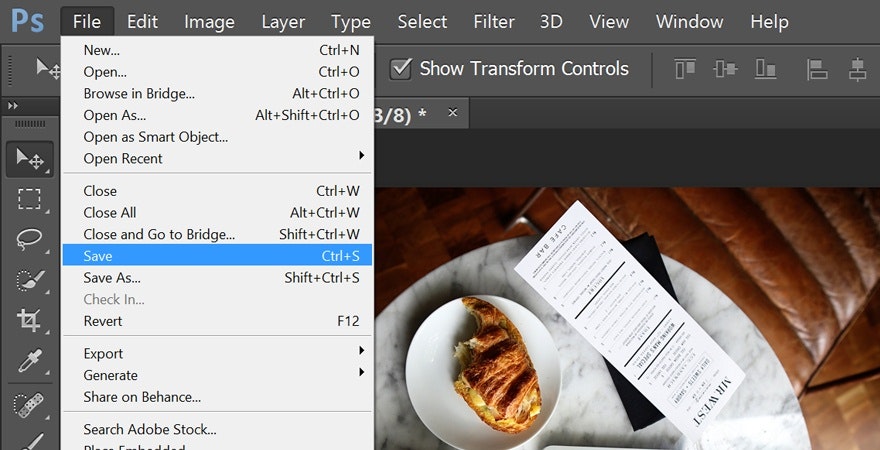
Task: Uncheck Show Transform Controls checkbox
Action: [401, 69]
